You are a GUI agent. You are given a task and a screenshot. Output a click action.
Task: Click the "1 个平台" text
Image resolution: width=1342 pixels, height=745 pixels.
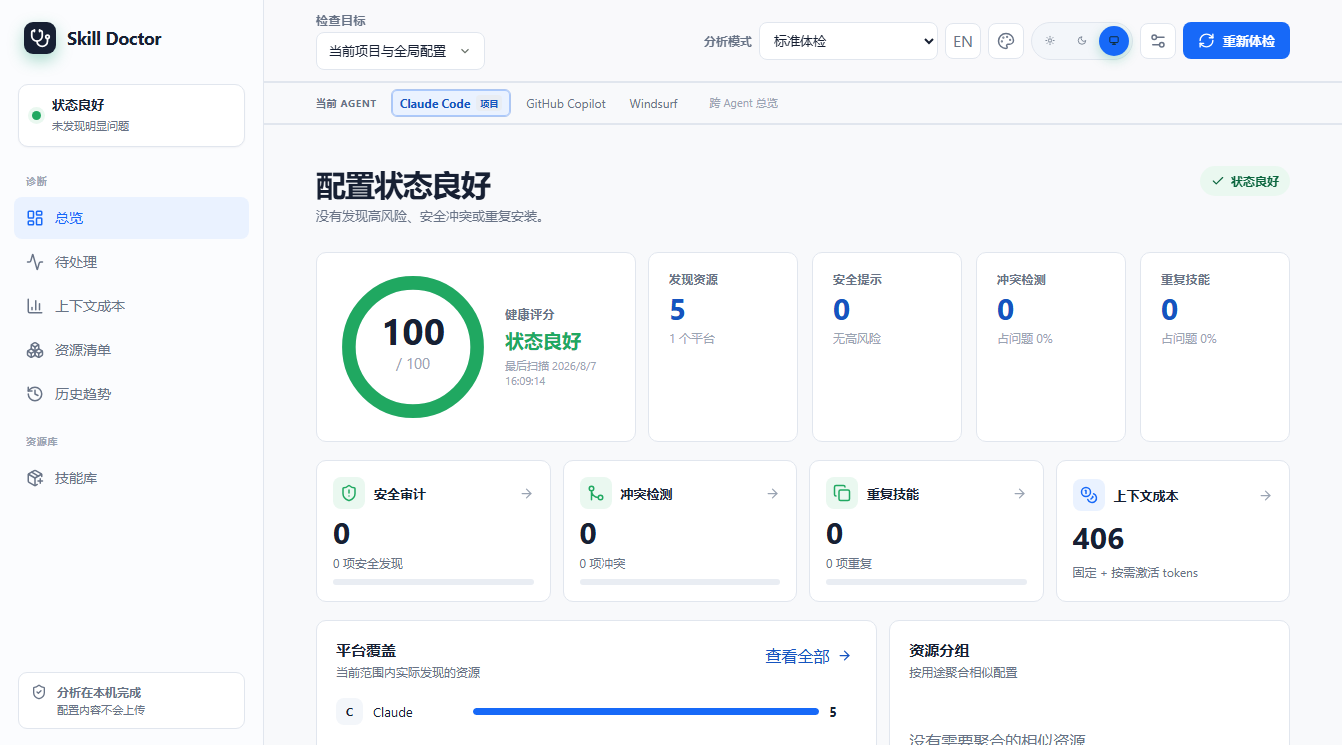692,339
